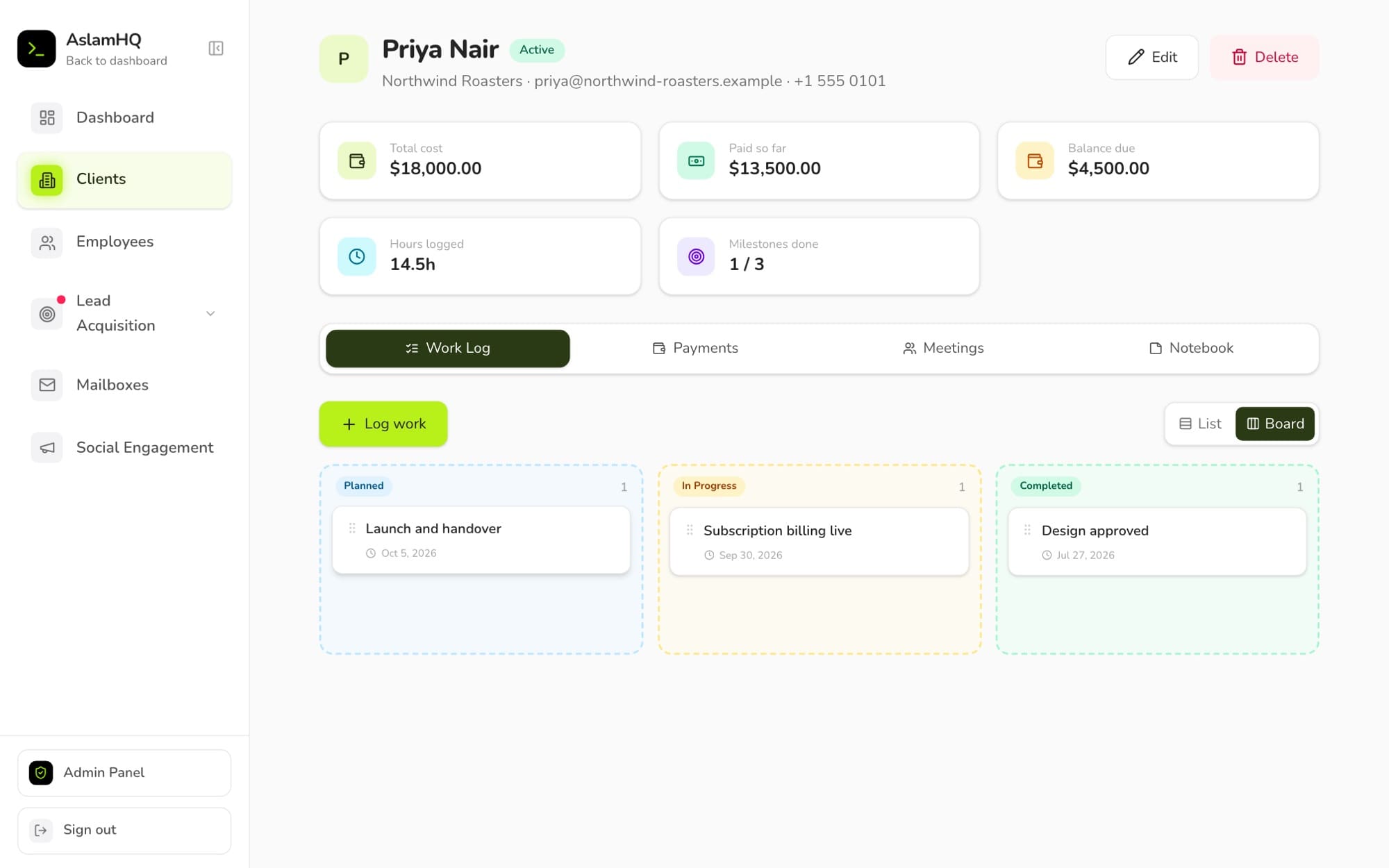The width and height of the screenshot is (1389, 868).
Task: Click the clock icon beside Jul 27, 2026
Action: point(1047,556)
